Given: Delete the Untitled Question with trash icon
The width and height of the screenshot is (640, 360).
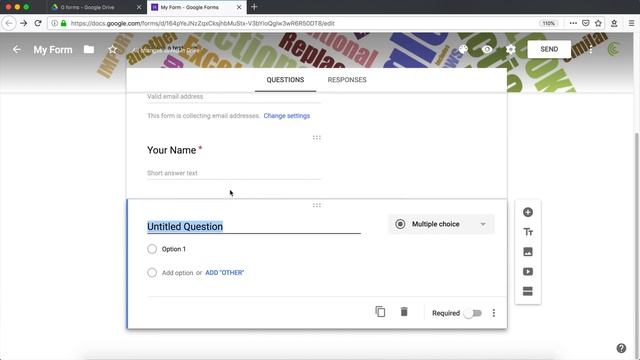Looking at the screenshot, I should [404, 312].
